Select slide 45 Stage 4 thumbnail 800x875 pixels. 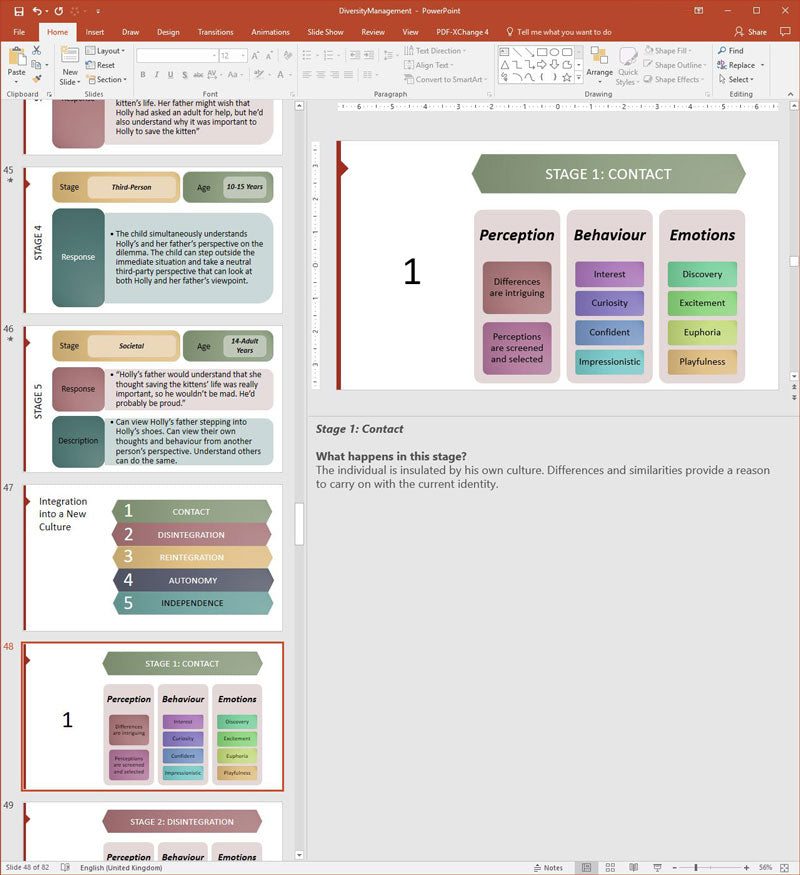point(153,240)
